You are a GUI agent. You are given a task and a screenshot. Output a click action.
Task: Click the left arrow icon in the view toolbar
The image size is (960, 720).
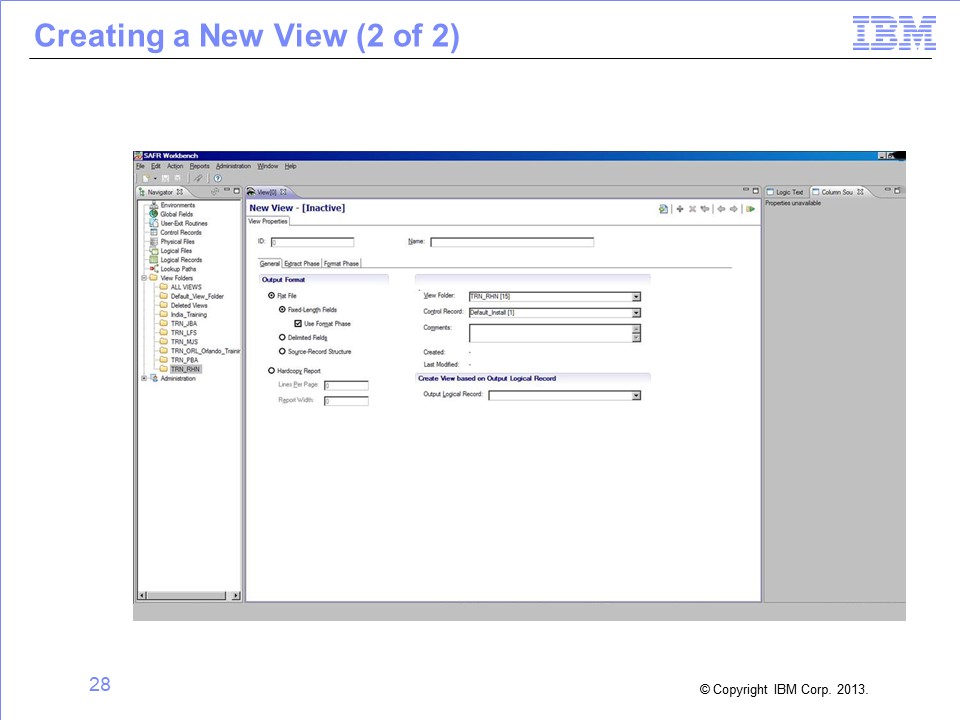pos(721,209)
